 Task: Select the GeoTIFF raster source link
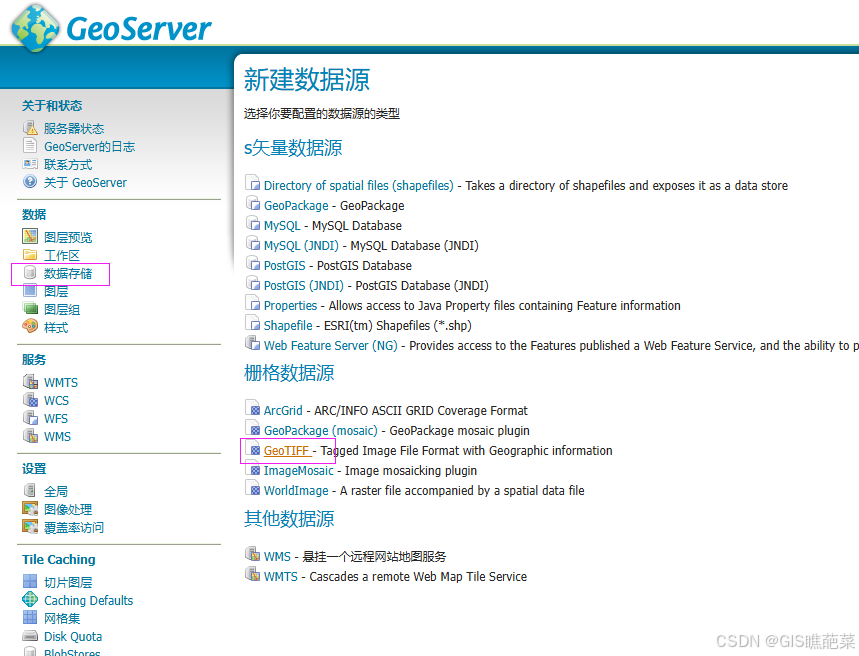coord(287,450)
